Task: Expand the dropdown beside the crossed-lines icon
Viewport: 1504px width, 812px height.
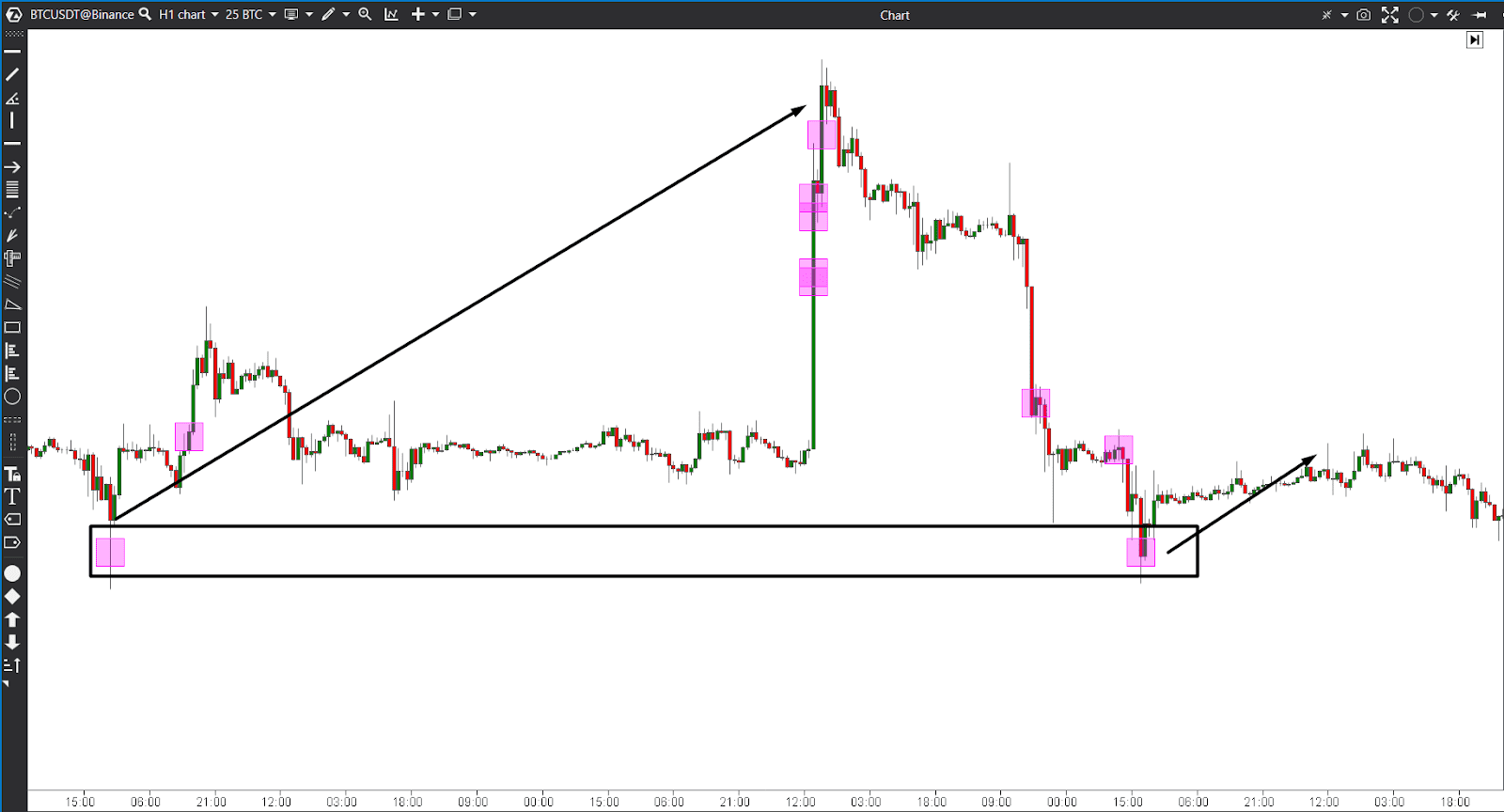Action: [x=1344, y=15]
